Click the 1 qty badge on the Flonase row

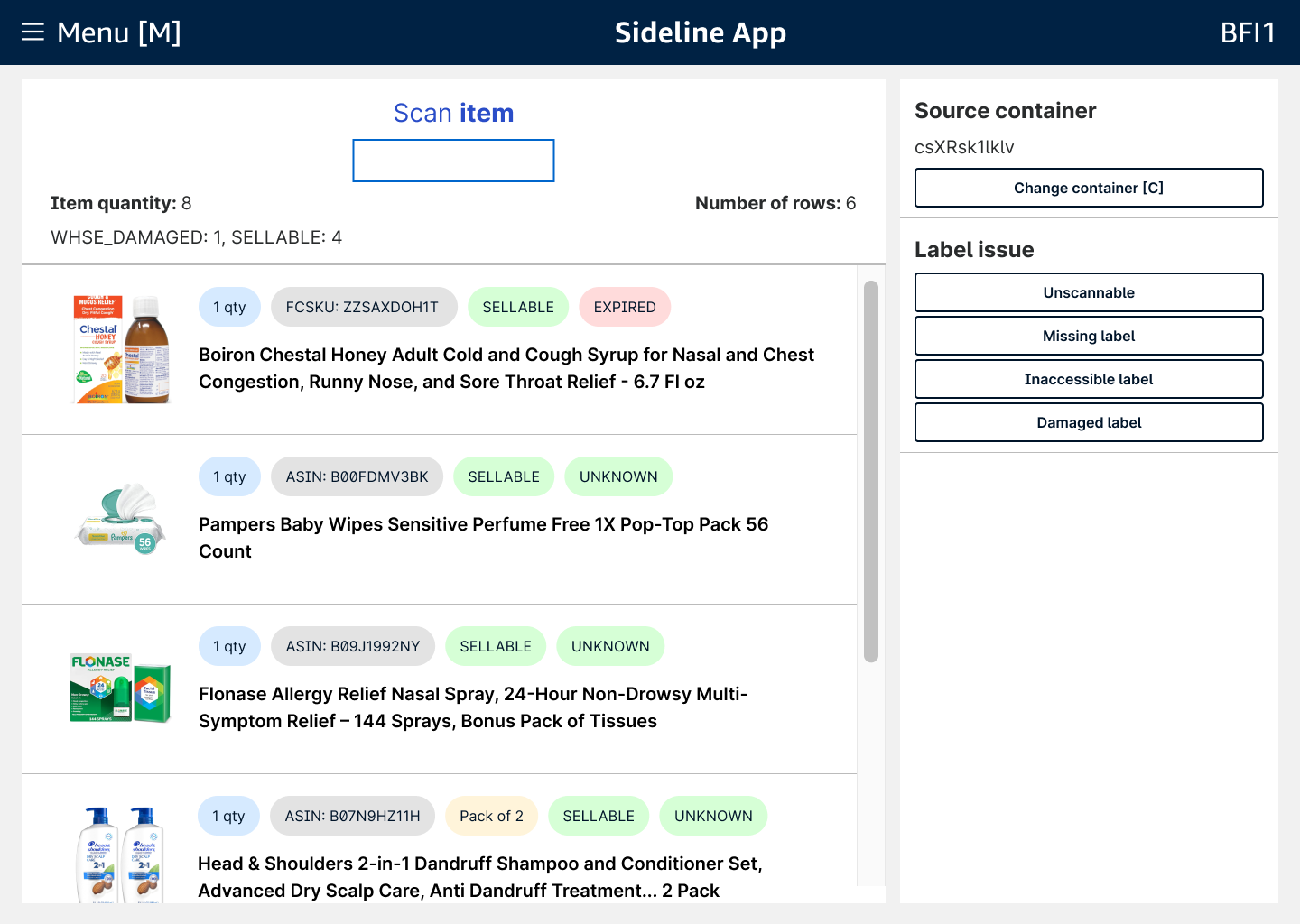point(229,646)
